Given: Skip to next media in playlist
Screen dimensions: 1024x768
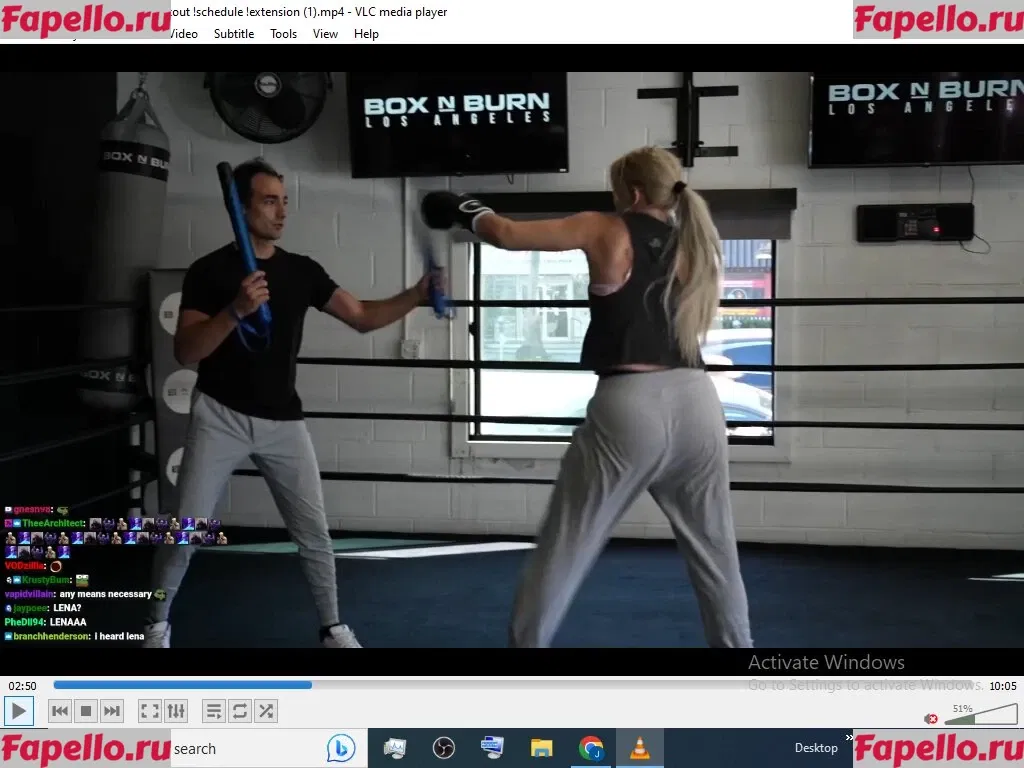Looking at the screenshot, I should tap(112, 711).
